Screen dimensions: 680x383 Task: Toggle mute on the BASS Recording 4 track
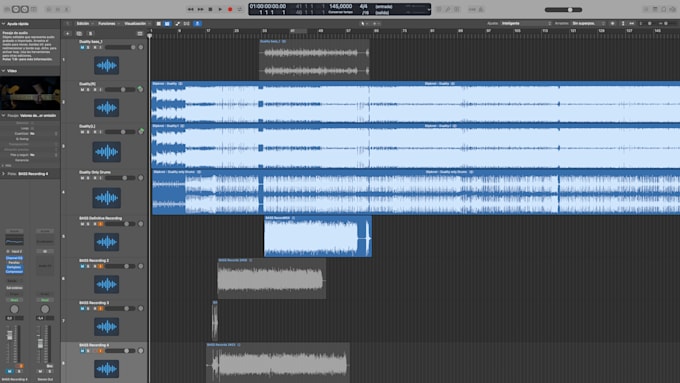(82, 350)
